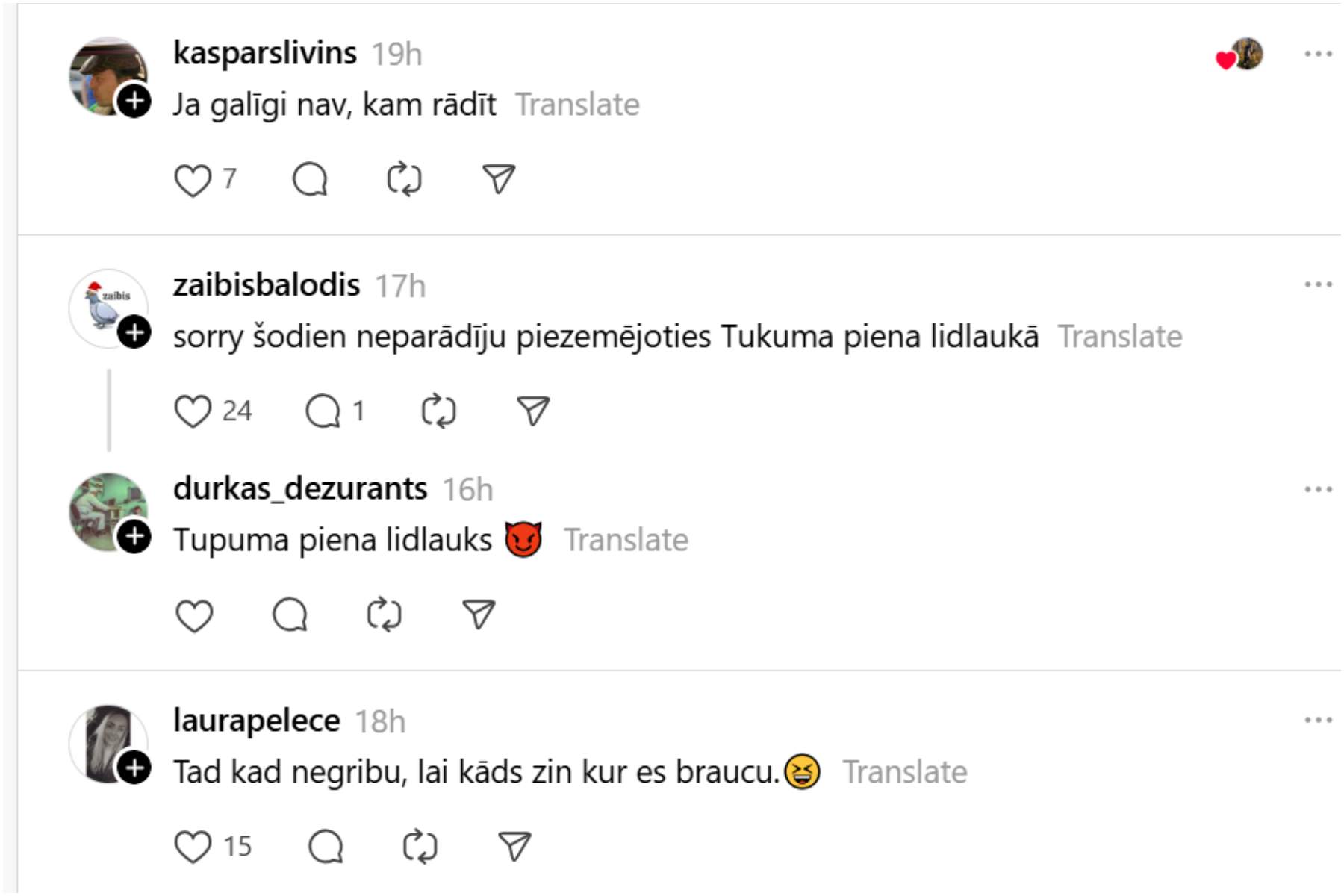Image resolution: width=1344 pixels, height=896 pixels.
Task: Like durkas_dezurants' reply
Action: (194, 615)
